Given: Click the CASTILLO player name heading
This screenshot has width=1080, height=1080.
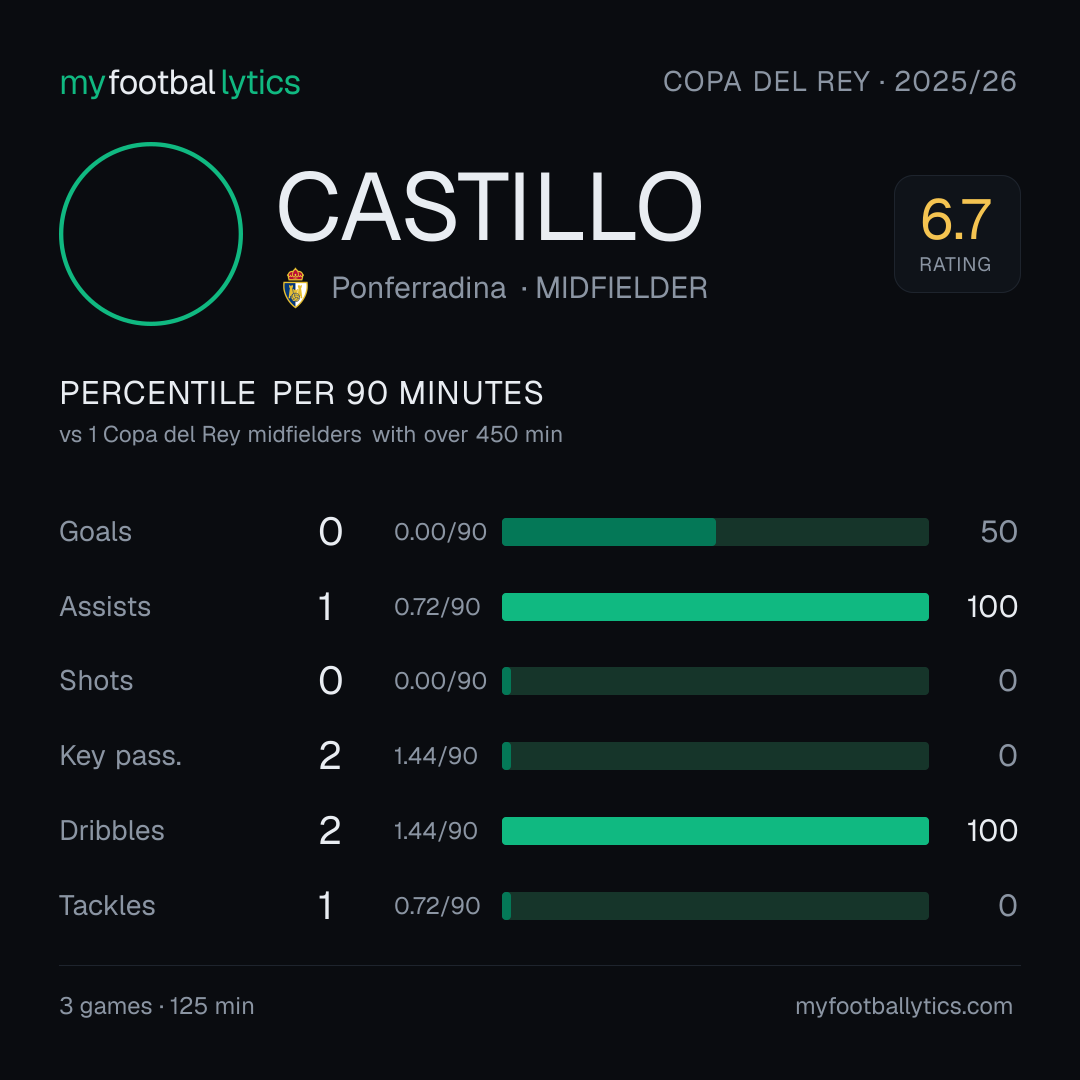Looking at the screenshot, I should pyautogui.click(x=490, y=207).
